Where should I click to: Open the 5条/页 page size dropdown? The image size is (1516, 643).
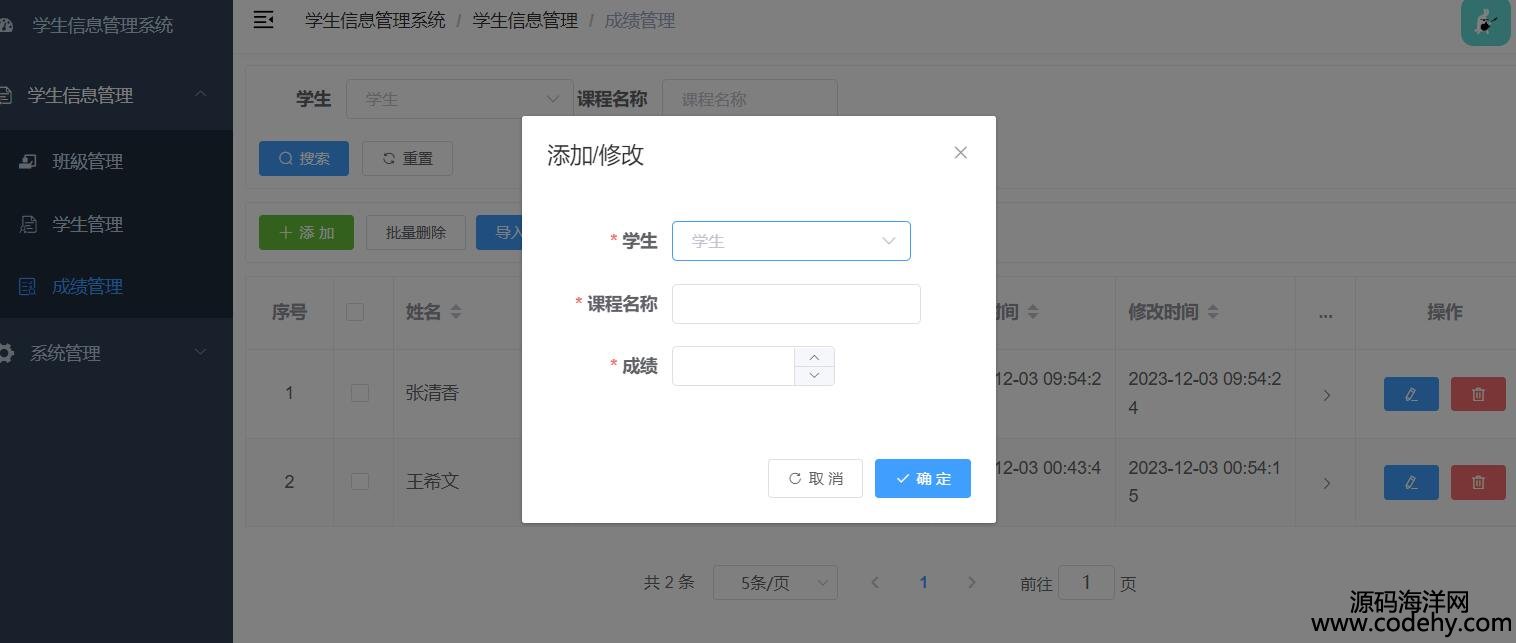click(774, 583)
